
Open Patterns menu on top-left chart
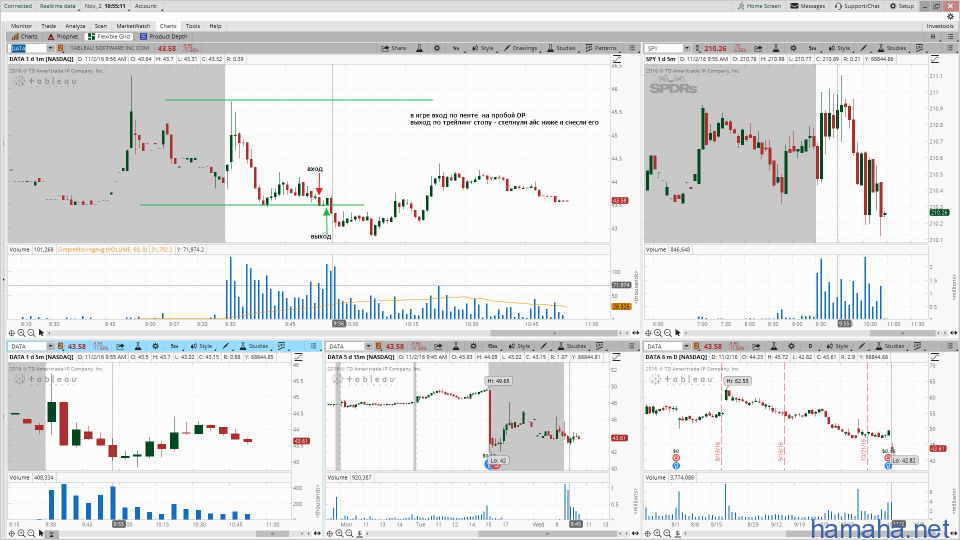(601, 48)
